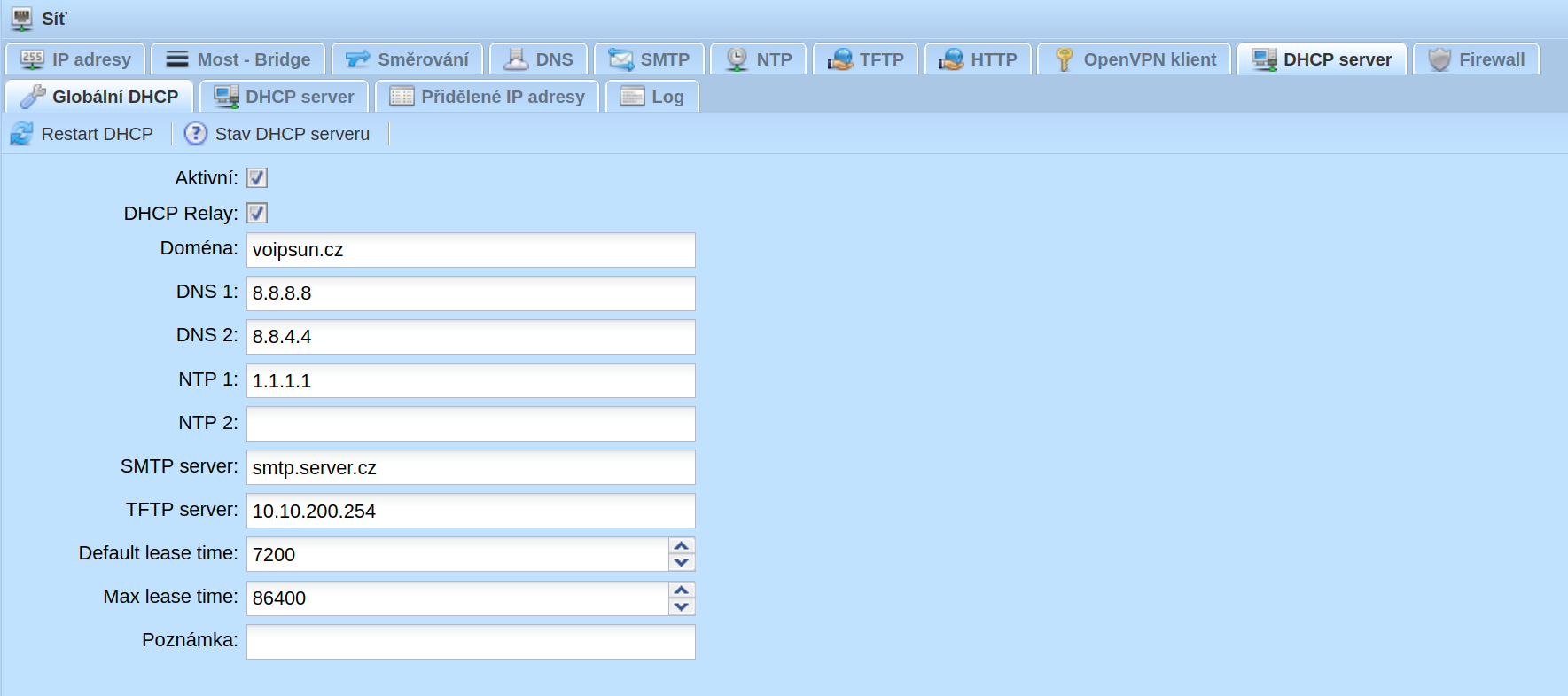This screenshot has width=1568, height=696.
Task: Click Stav DHCP serveru button
Action: click(x=277, y=134)
